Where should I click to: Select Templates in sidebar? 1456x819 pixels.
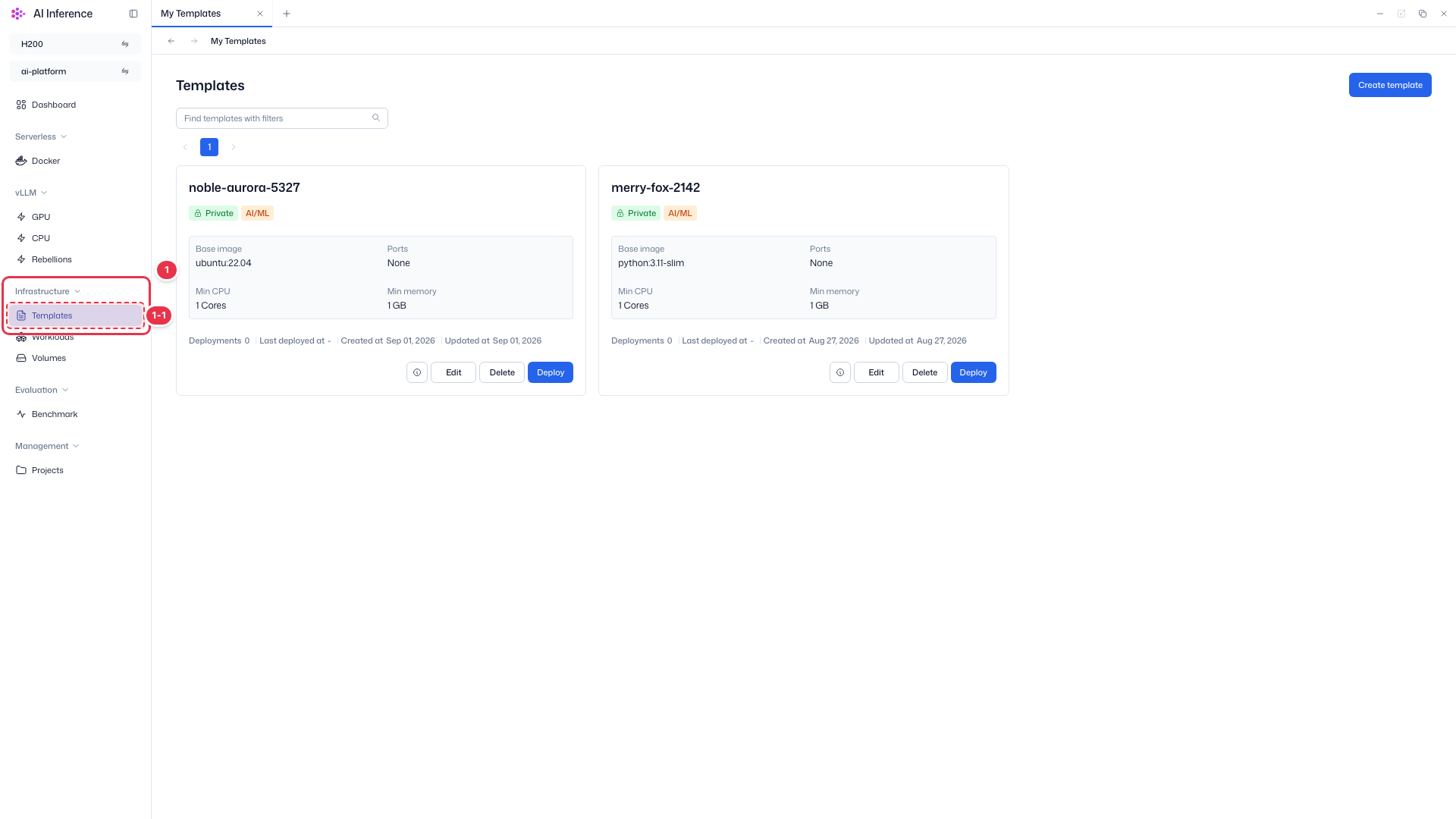75,315
